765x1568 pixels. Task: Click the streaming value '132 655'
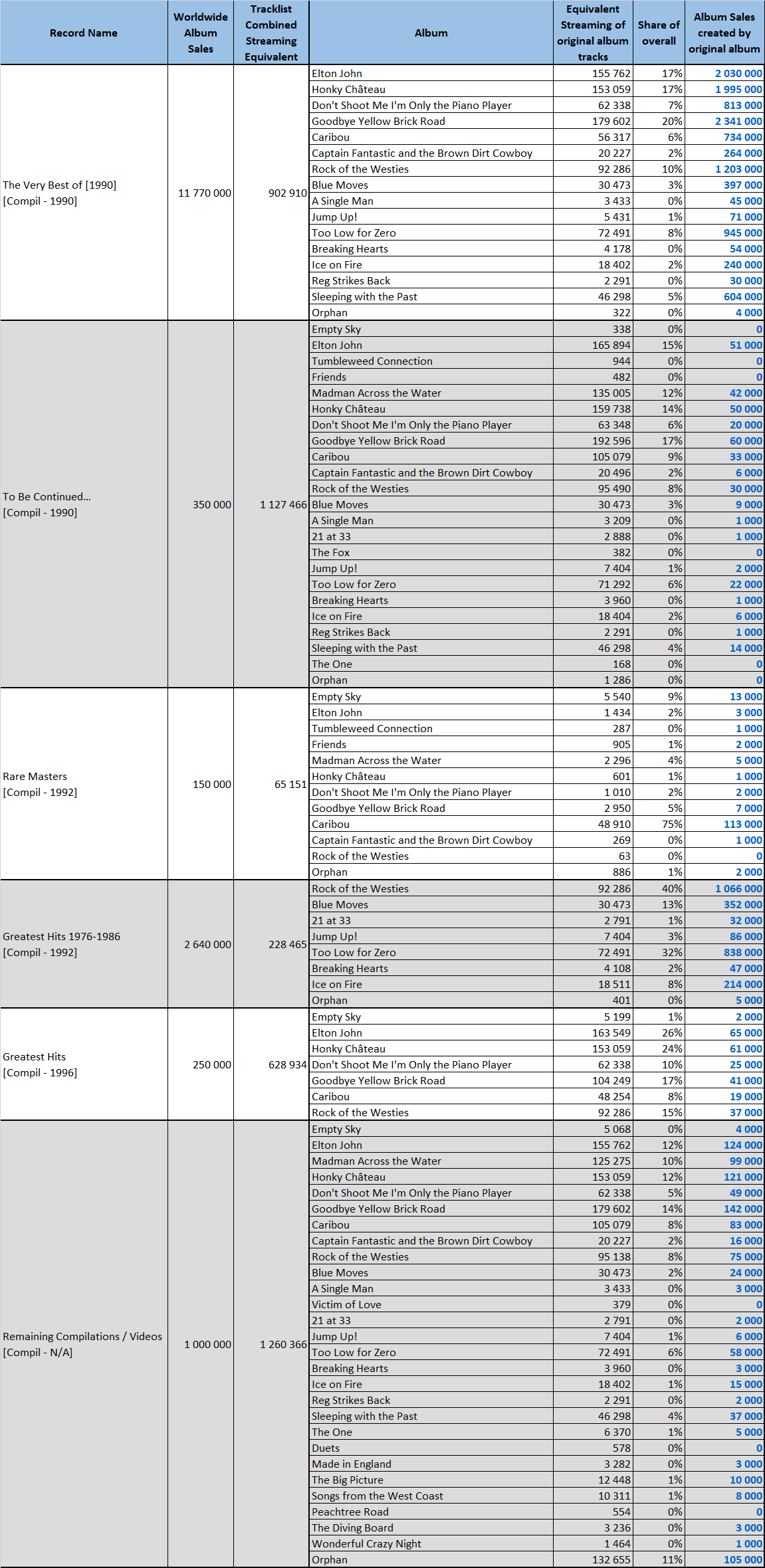pos(611,1559)
